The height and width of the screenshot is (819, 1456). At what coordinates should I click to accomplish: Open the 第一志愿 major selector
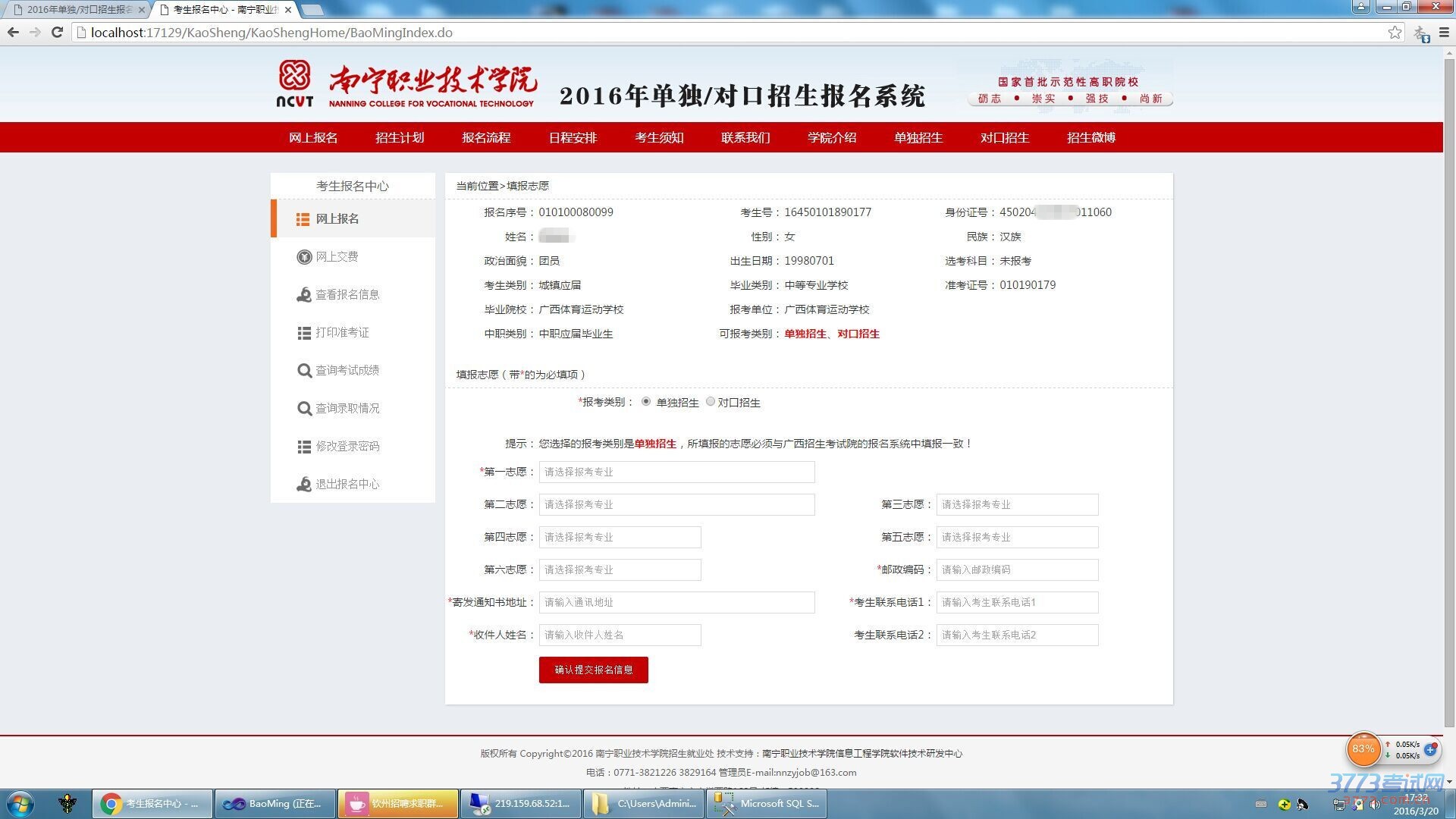pos(676,472)
